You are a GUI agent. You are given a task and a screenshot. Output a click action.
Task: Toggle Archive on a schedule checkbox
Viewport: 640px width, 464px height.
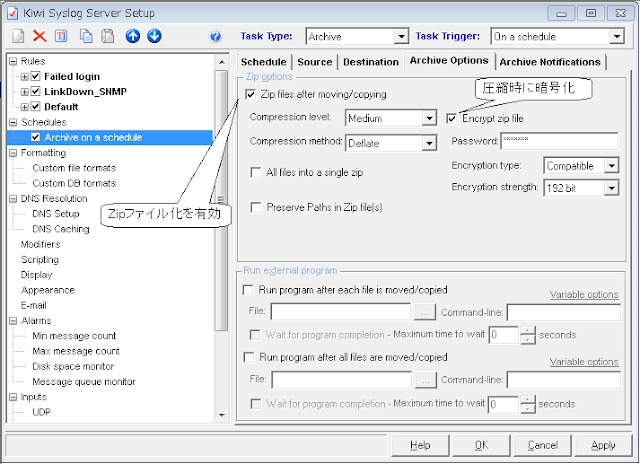coord(36,138)
